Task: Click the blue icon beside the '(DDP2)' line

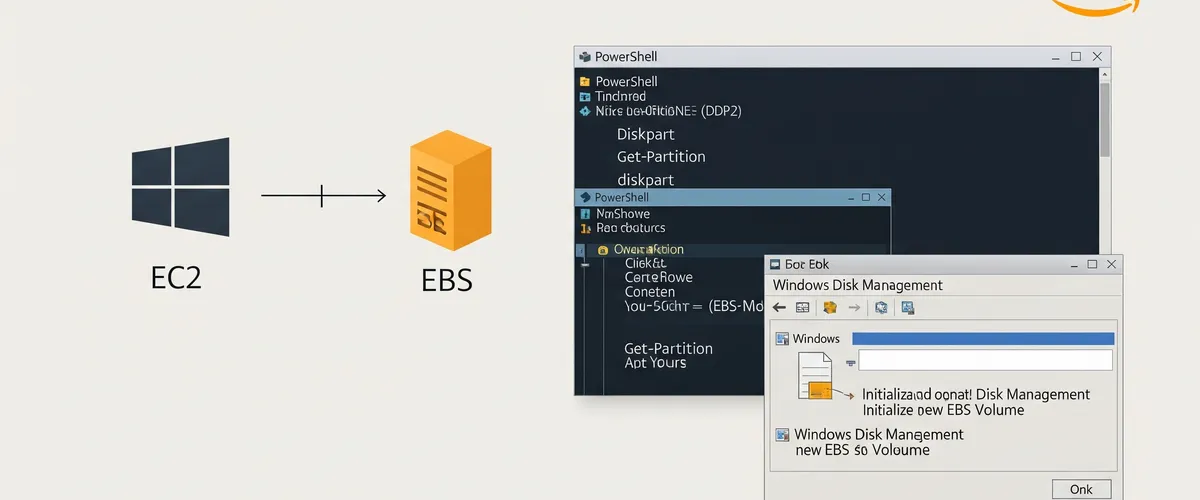Action: [585, 111]
